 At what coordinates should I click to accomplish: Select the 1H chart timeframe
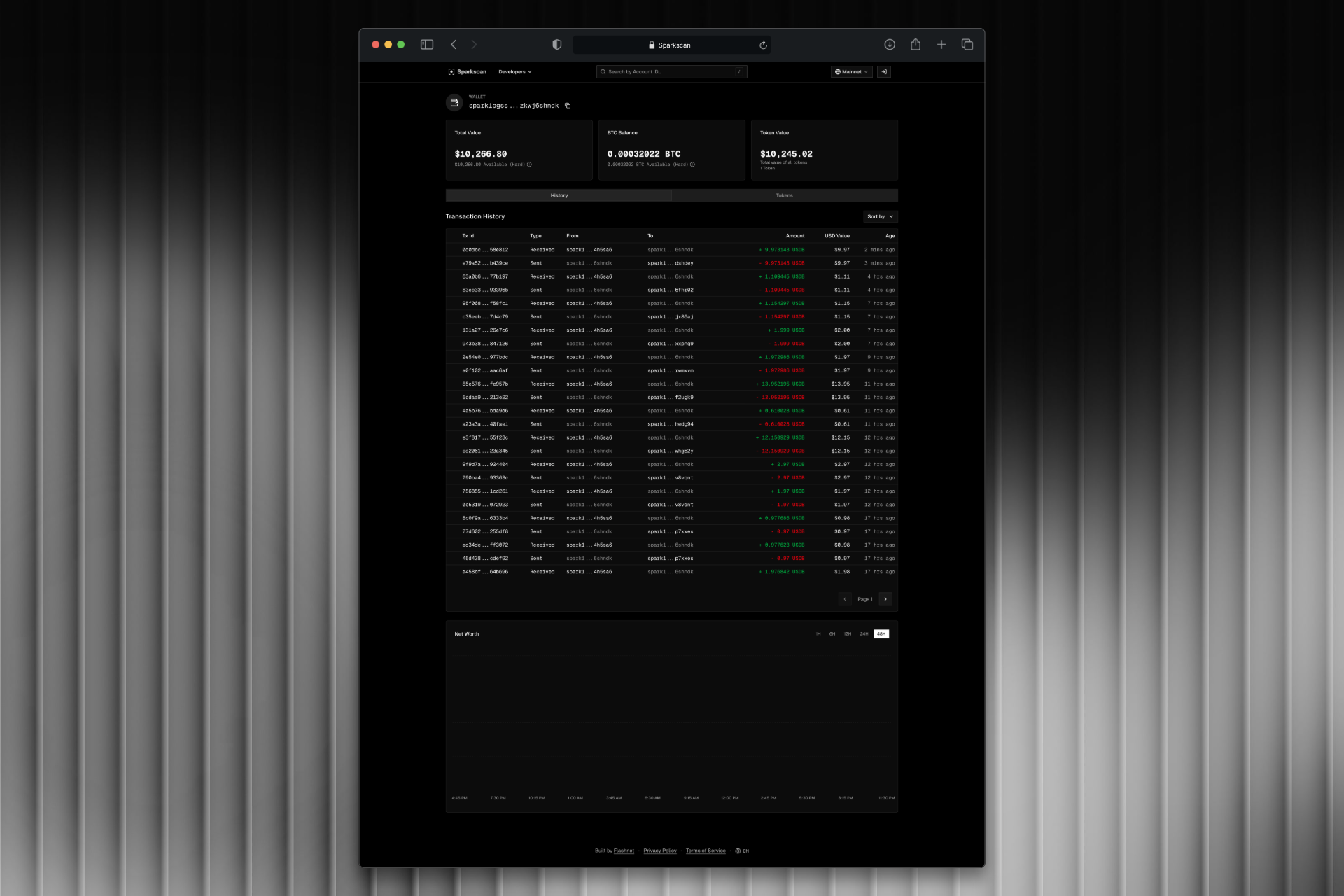coord(818,633)
